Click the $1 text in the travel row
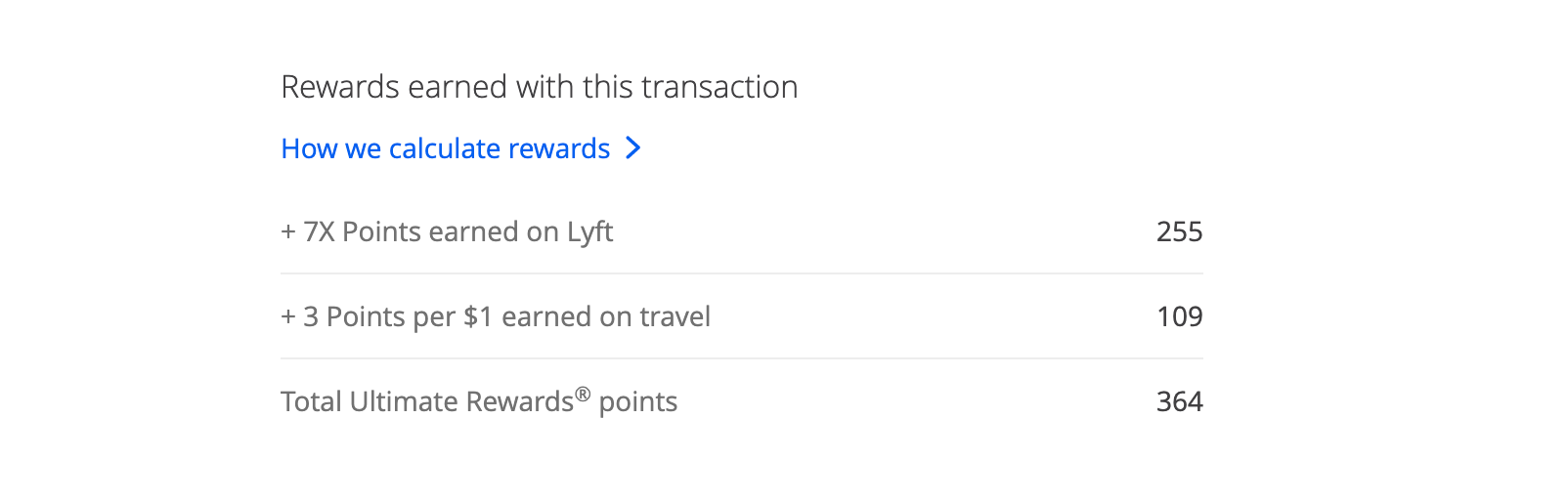1568x502 pixels. (478, 316)
